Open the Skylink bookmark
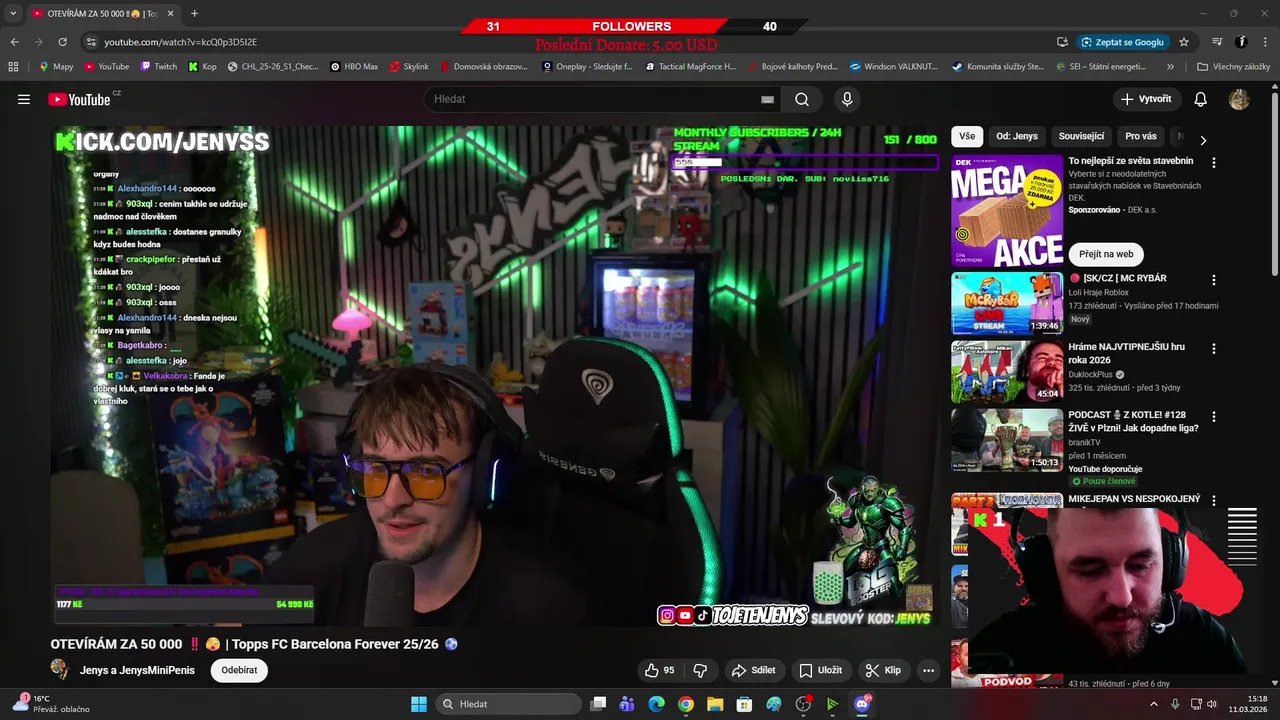This screenshot has width=1280, height=720. pyautogui.click(x=409, y=67)
